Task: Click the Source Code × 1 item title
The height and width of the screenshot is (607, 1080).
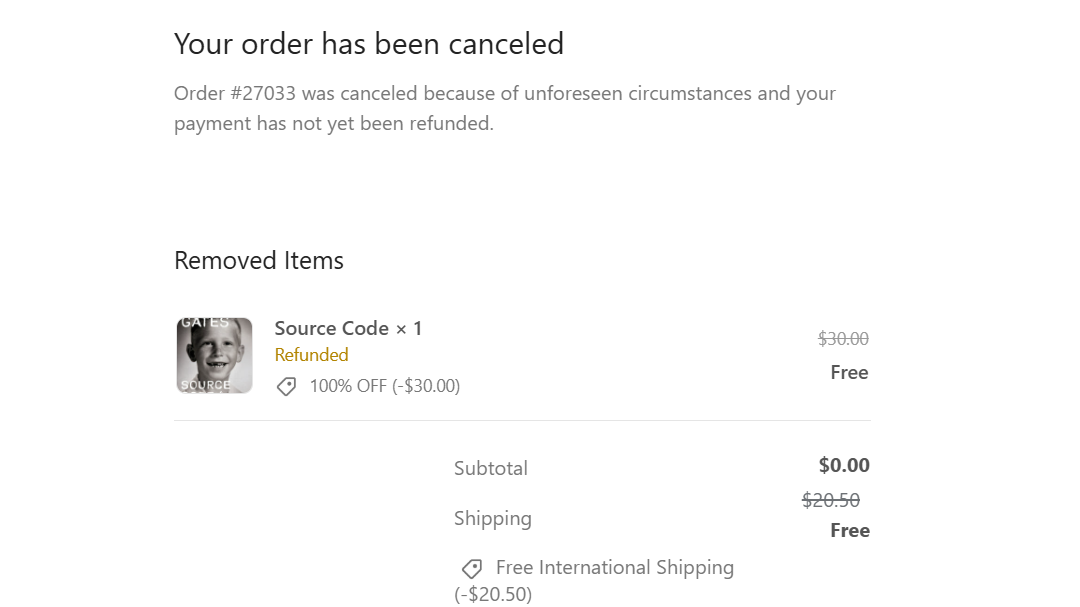Action: [348, 329]
